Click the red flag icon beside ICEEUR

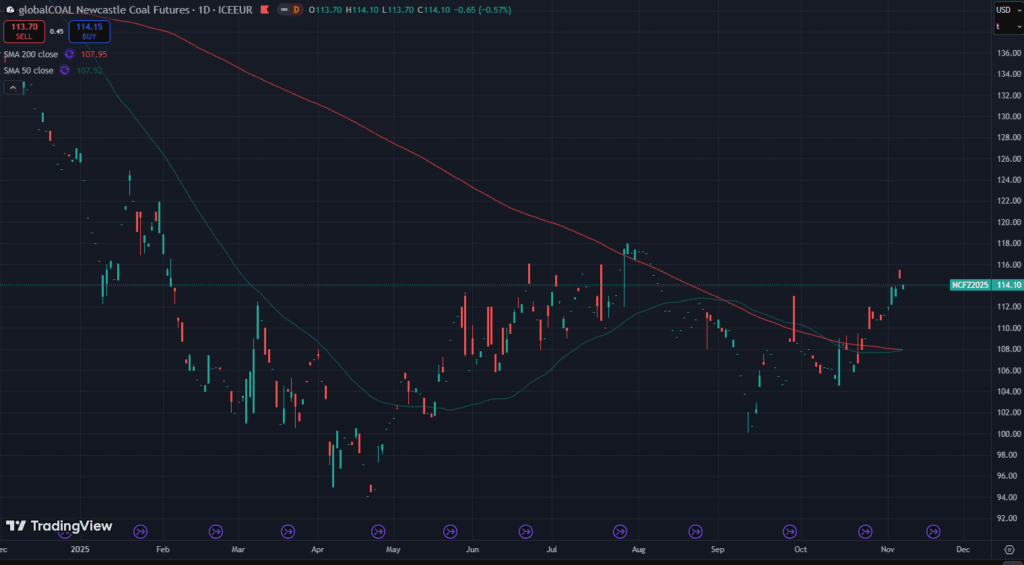[x=264, y=10]
